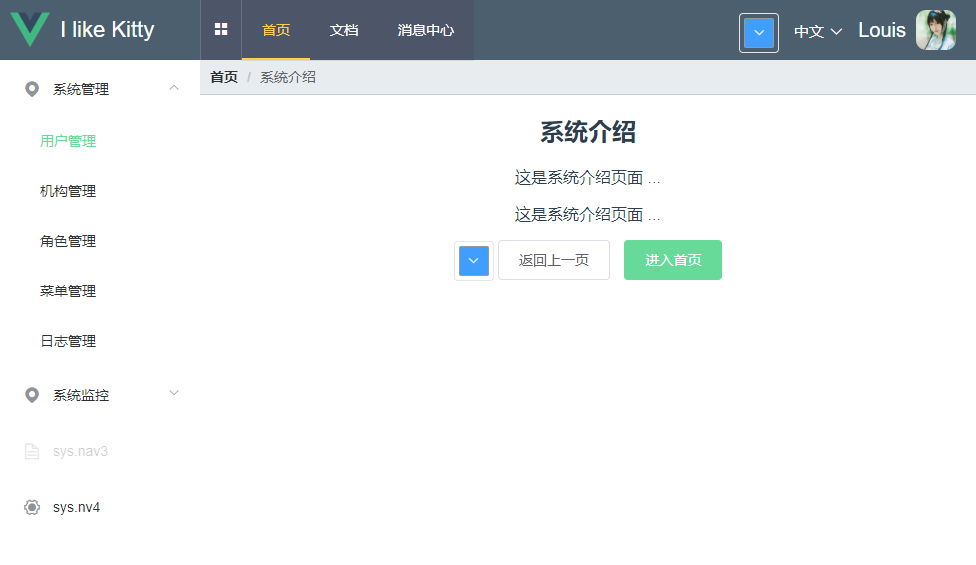The width and height of the screenshot is (976, 565).
Task: Toggle sidebar with the grid menu icon
Action: tap(221, 29)
